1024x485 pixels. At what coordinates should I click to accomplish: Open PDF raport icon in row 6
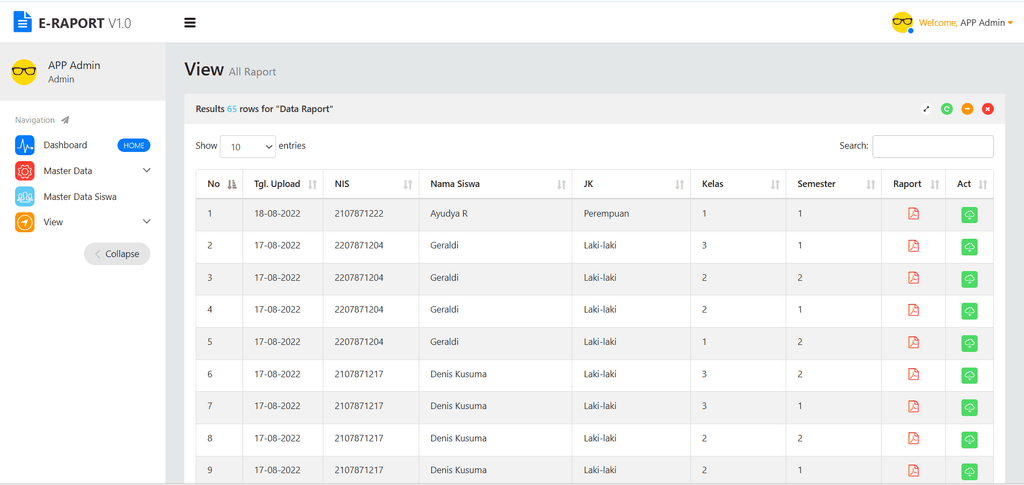(913, 374)
